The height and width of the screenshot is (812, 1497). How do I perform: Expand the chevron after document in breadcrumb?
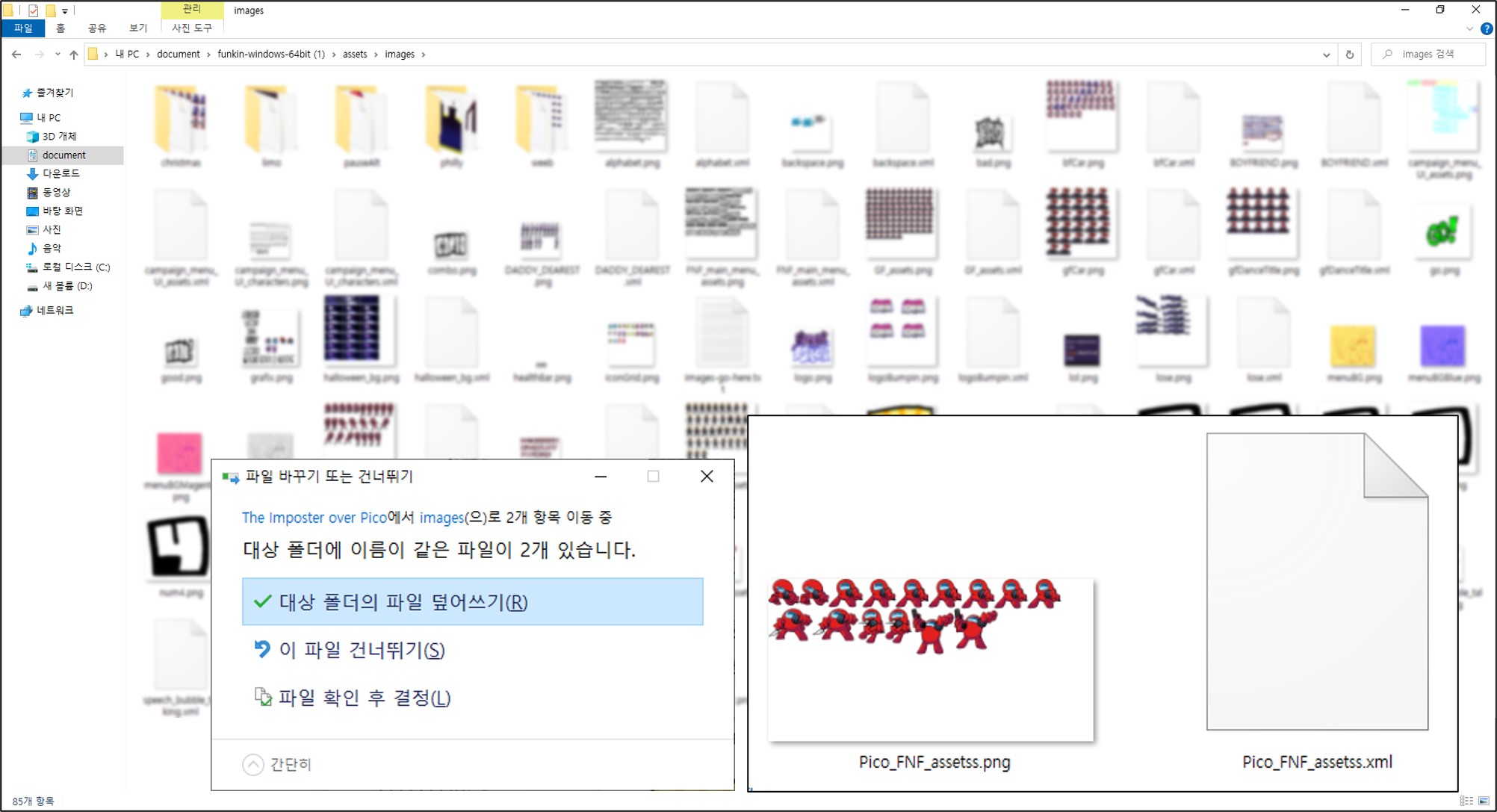208,55
